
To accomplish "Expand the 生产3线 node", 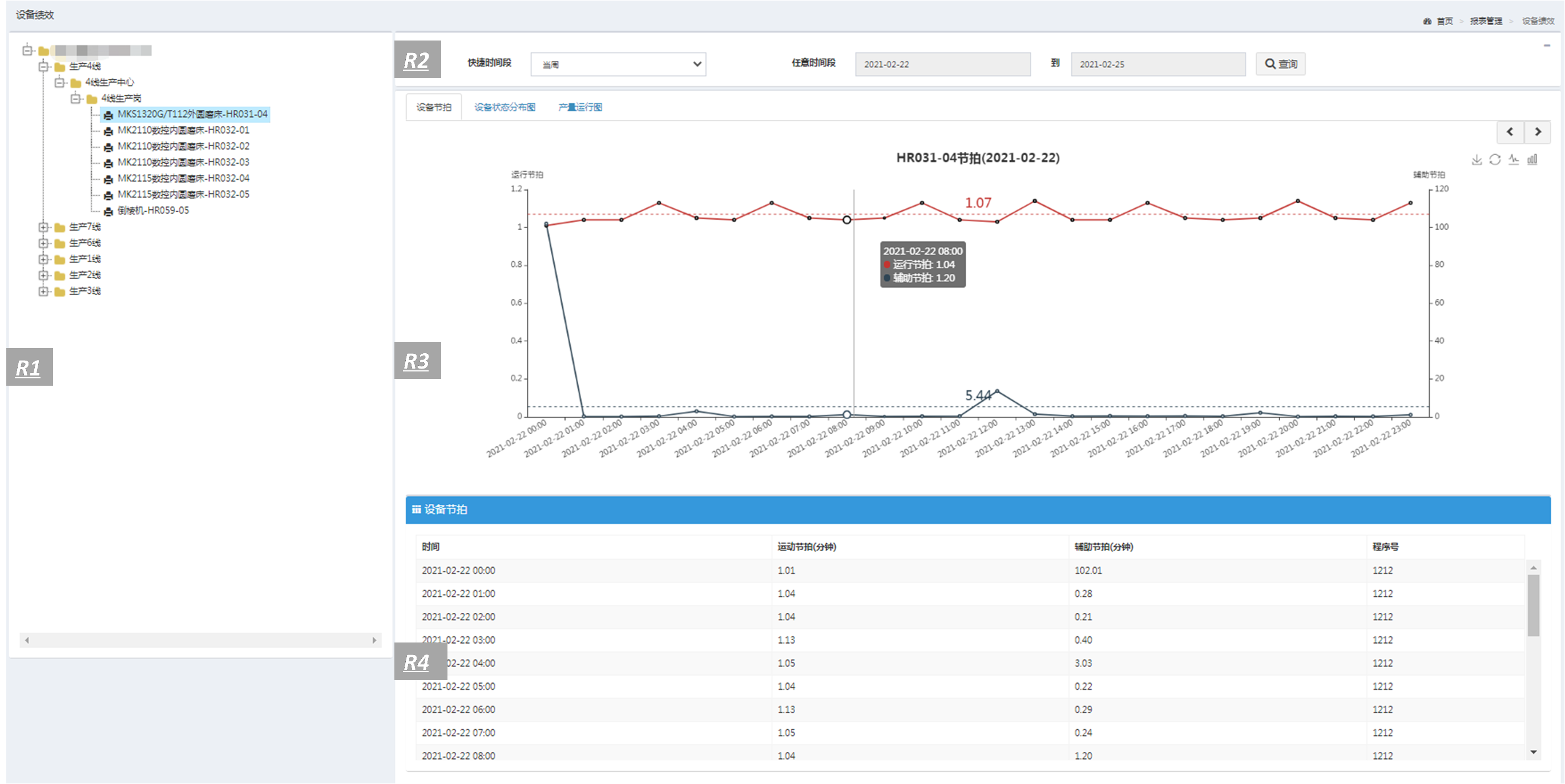I will pyautogui.click(x=43, y=291).
